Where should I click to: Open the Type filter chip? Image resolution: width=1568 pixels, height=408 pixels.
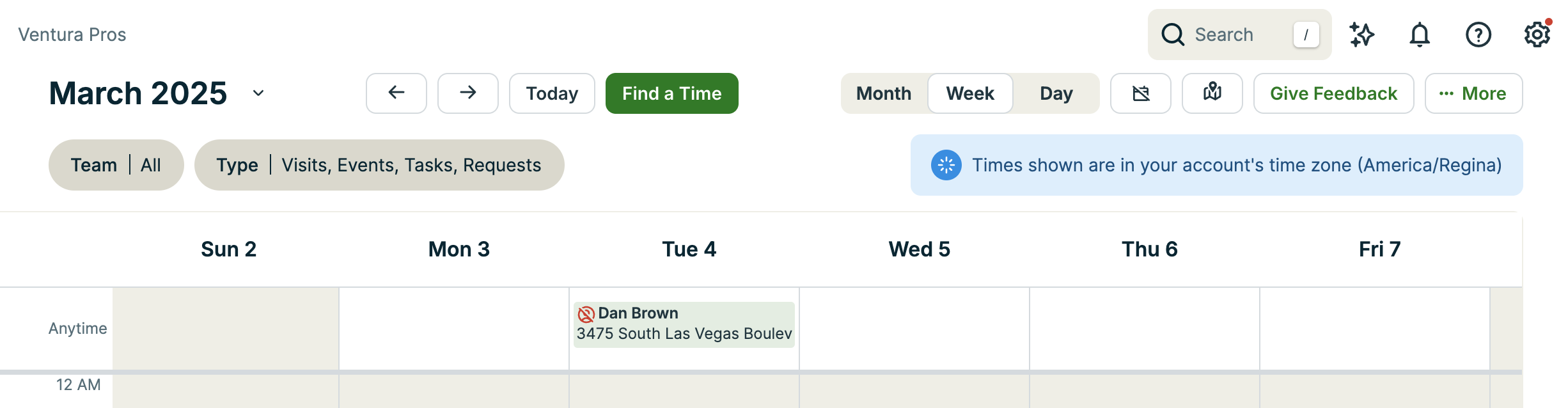tap(379, 165)
